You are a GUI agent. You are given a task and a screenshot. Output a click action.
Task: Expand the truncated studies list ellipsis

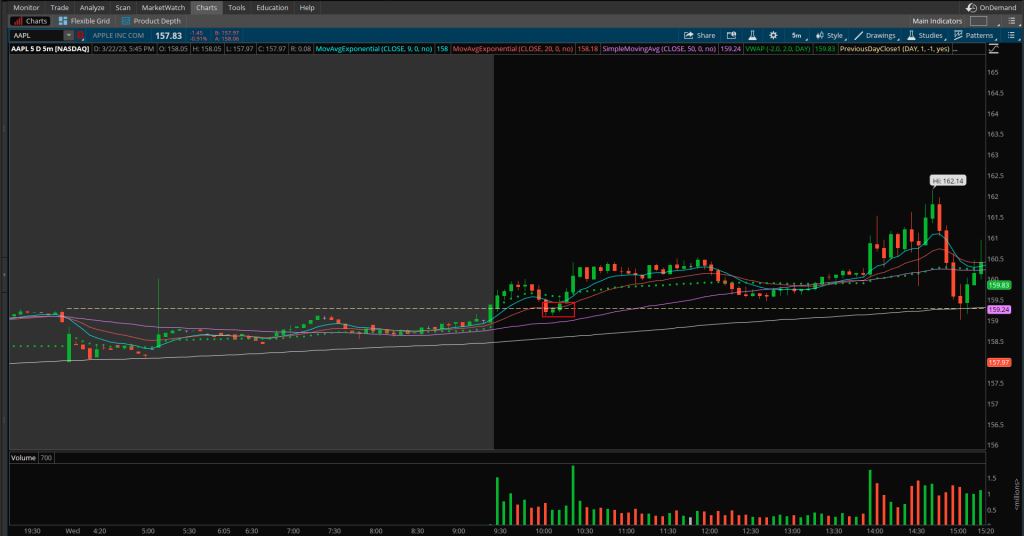click(x=955, y=49)
